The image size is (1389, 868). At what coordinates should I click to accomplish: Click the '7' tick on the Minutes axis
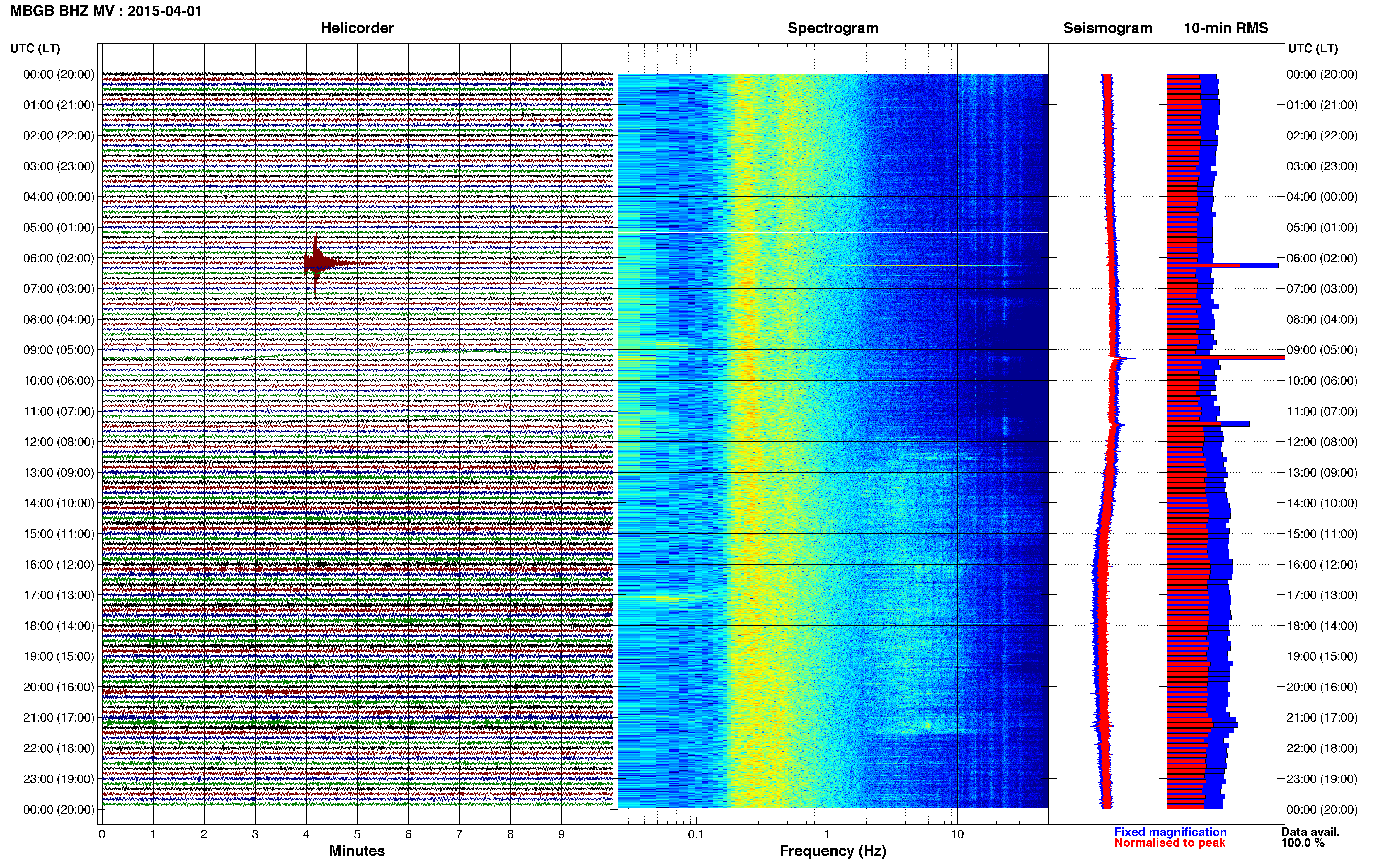click(x=459, y=835)
